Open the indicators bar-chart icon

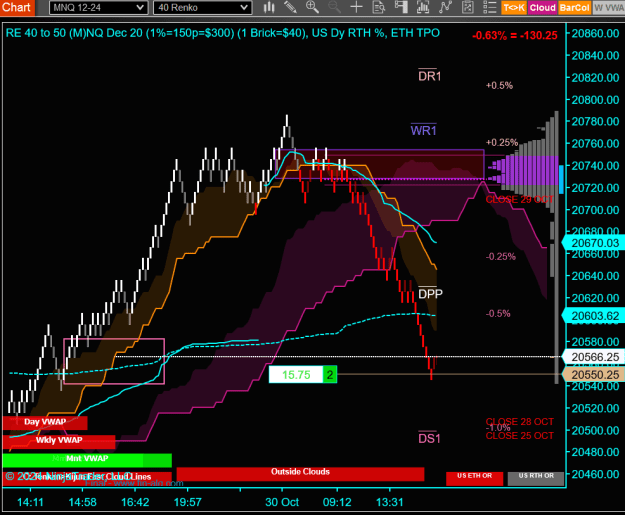423,7
